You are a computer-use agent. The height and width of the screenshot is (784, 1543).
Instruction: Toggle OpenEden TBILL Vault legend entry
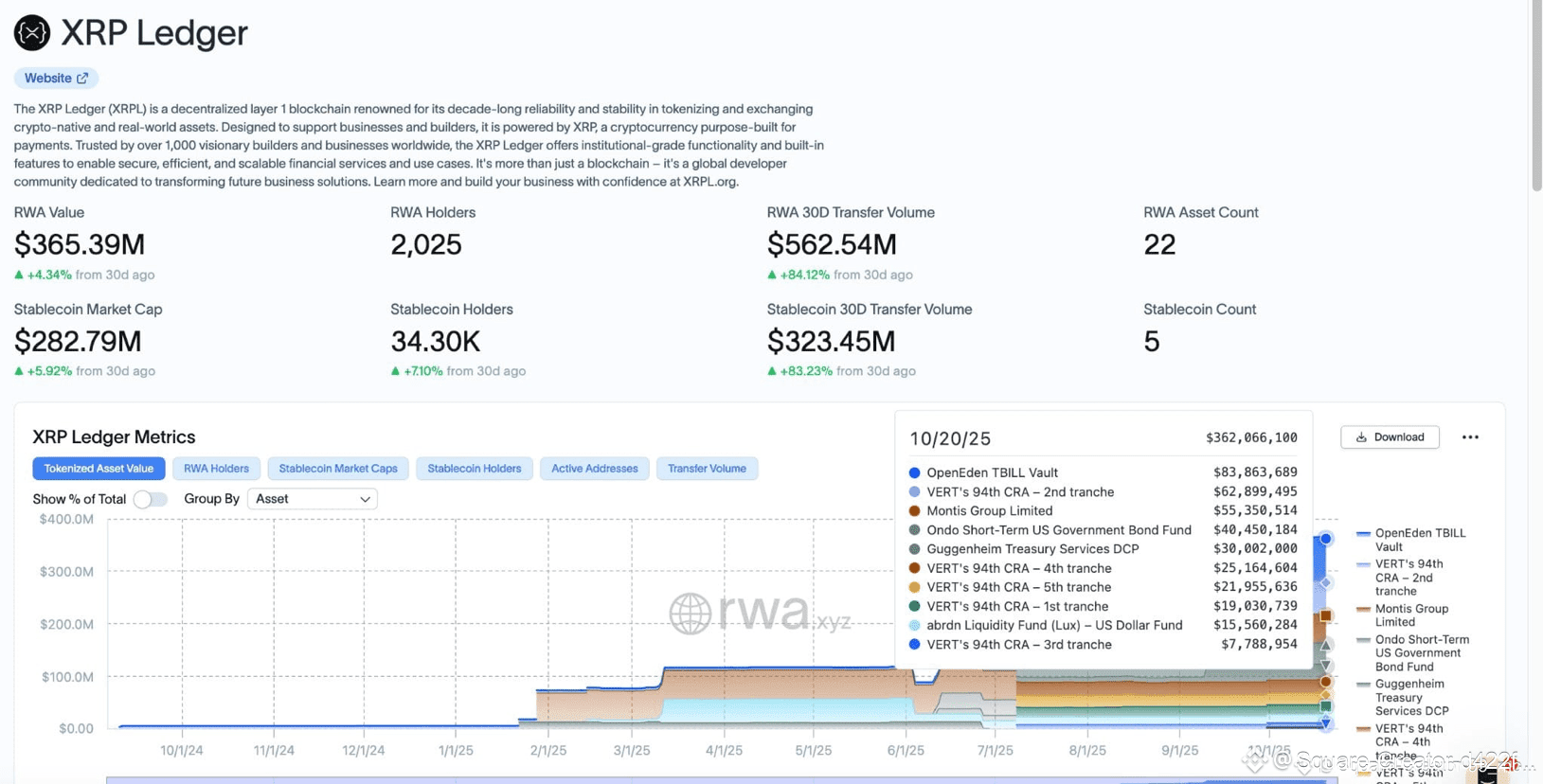[x=1411, y=540]
